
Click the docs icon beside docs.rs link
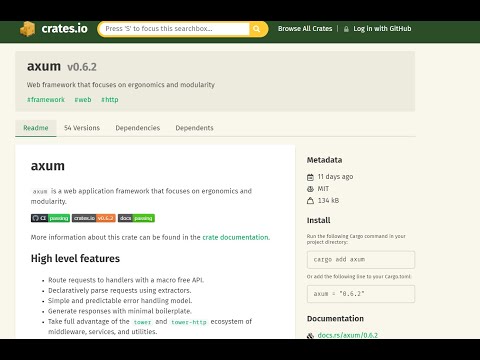pyautogui.click(x=310, y=335)
